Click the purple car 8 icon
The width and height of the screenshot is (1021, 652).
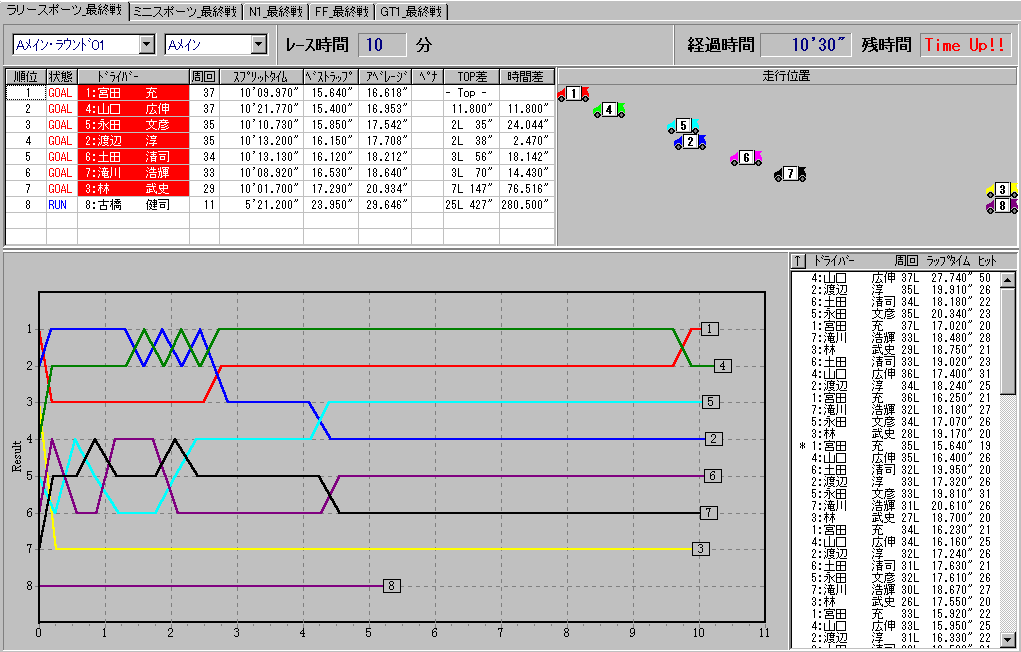1002,206
